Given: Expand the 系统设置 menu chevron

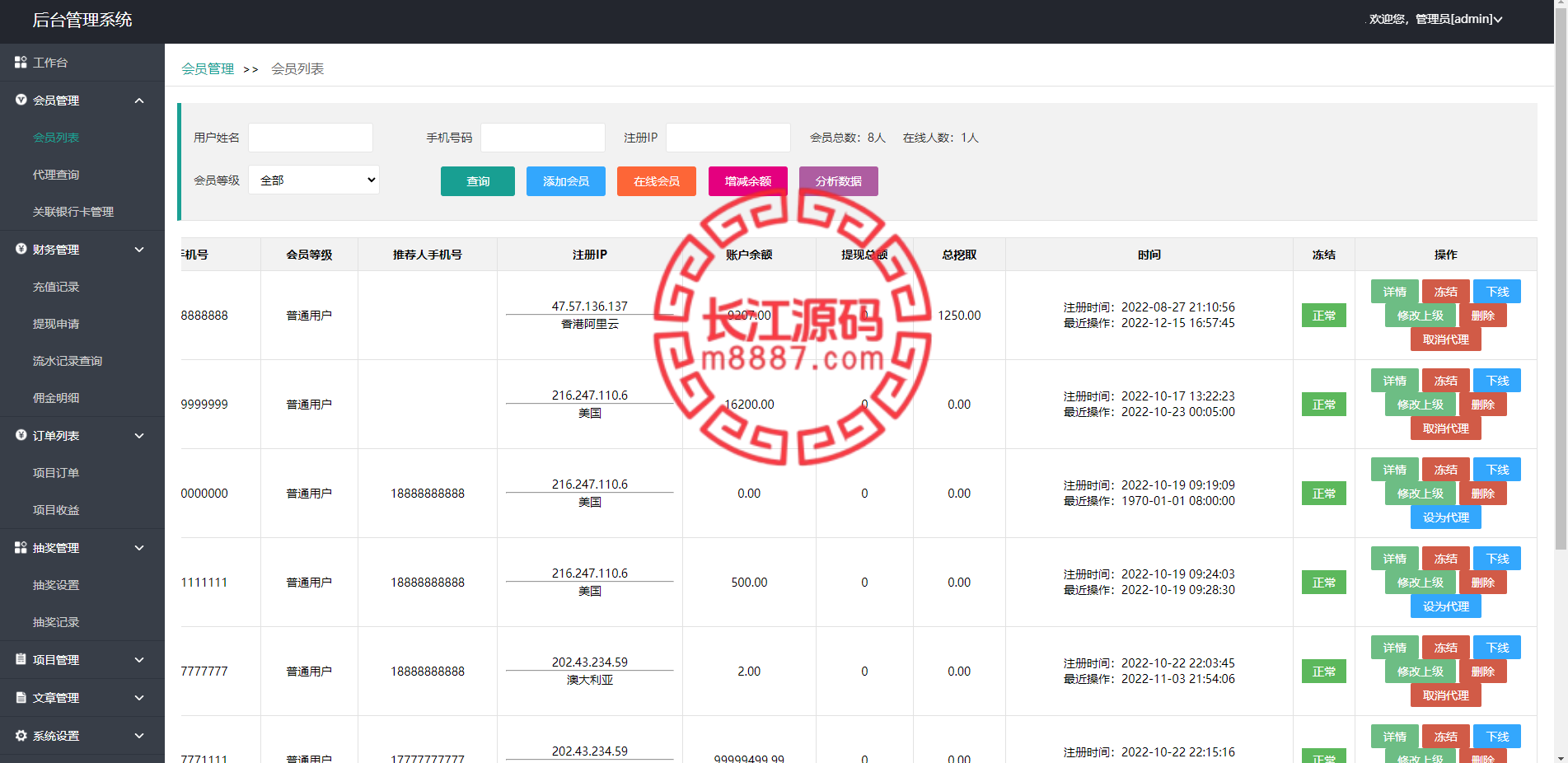Looking at the screenshot, I should point(139,736).
